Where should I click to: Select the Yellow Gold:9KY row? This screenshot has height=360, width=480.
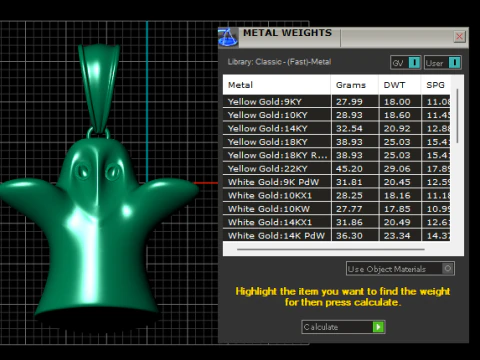(x=337, y=102)
